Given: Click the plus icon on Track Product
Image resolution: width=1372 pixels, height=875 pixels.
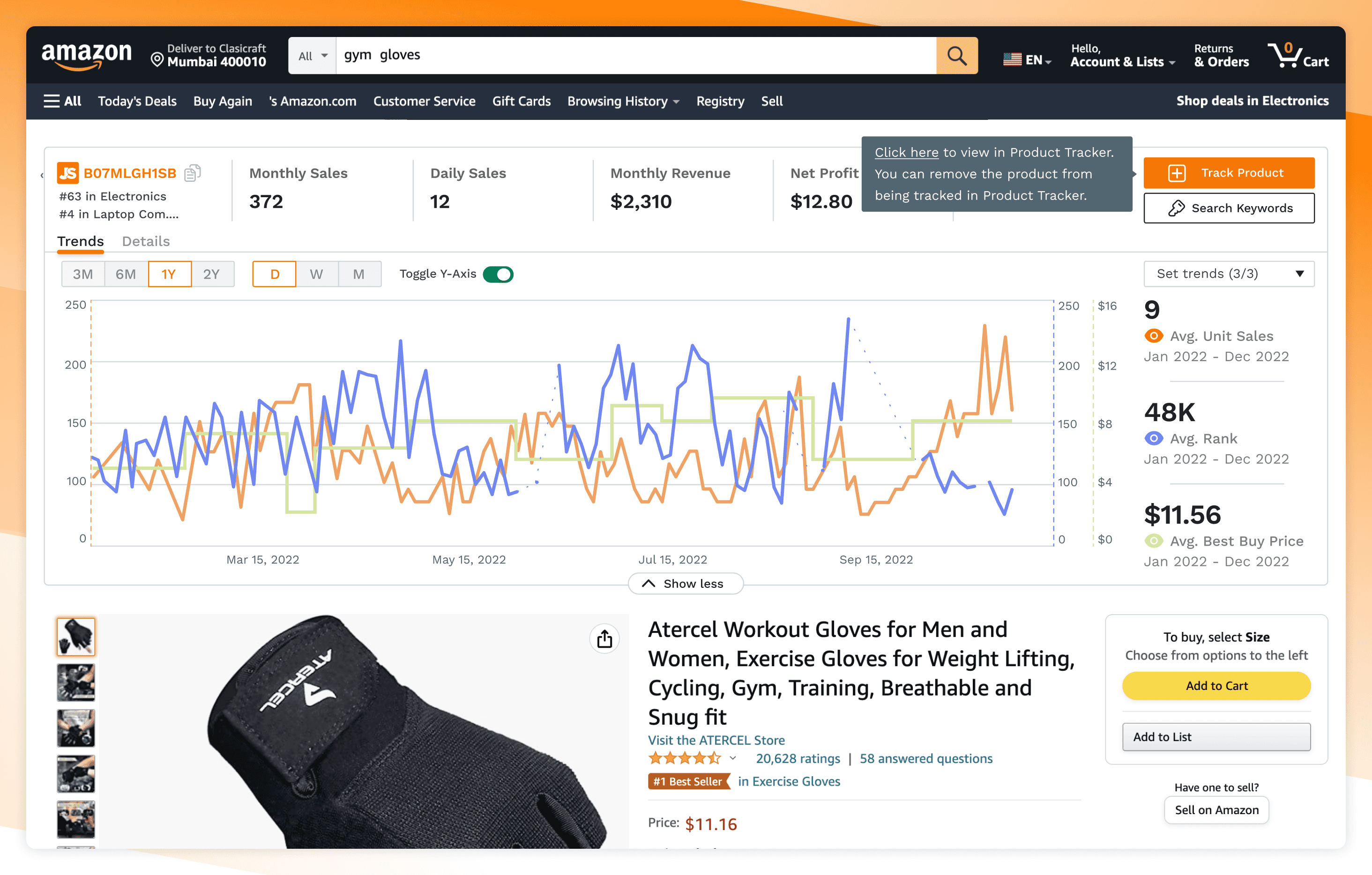Looking at the screenshot, I should click(1177, 173).
